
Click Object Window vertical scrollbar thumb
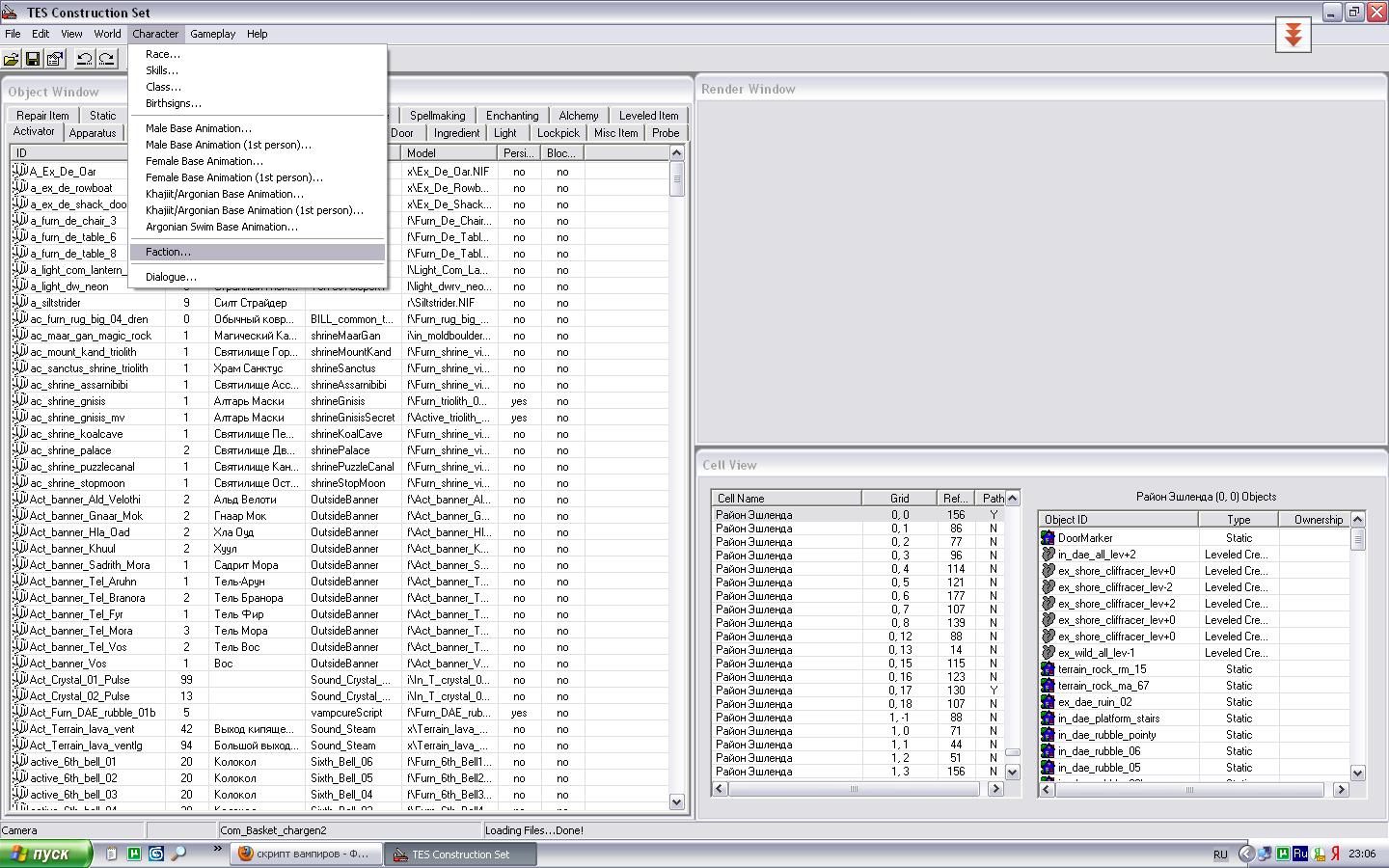[x=676, y=178]
